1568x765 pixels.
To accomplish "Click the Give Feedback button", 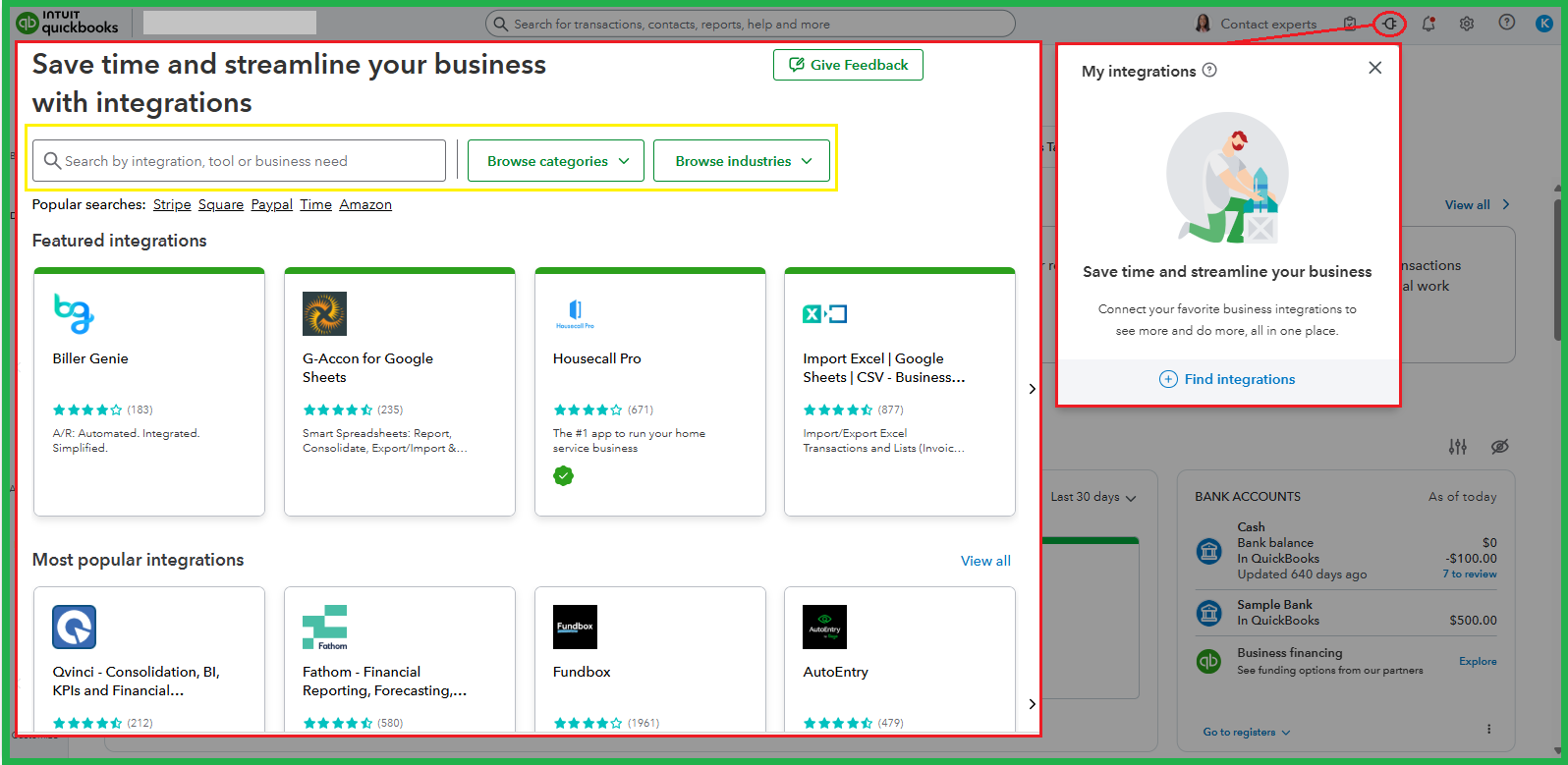I will coord(848,65).
